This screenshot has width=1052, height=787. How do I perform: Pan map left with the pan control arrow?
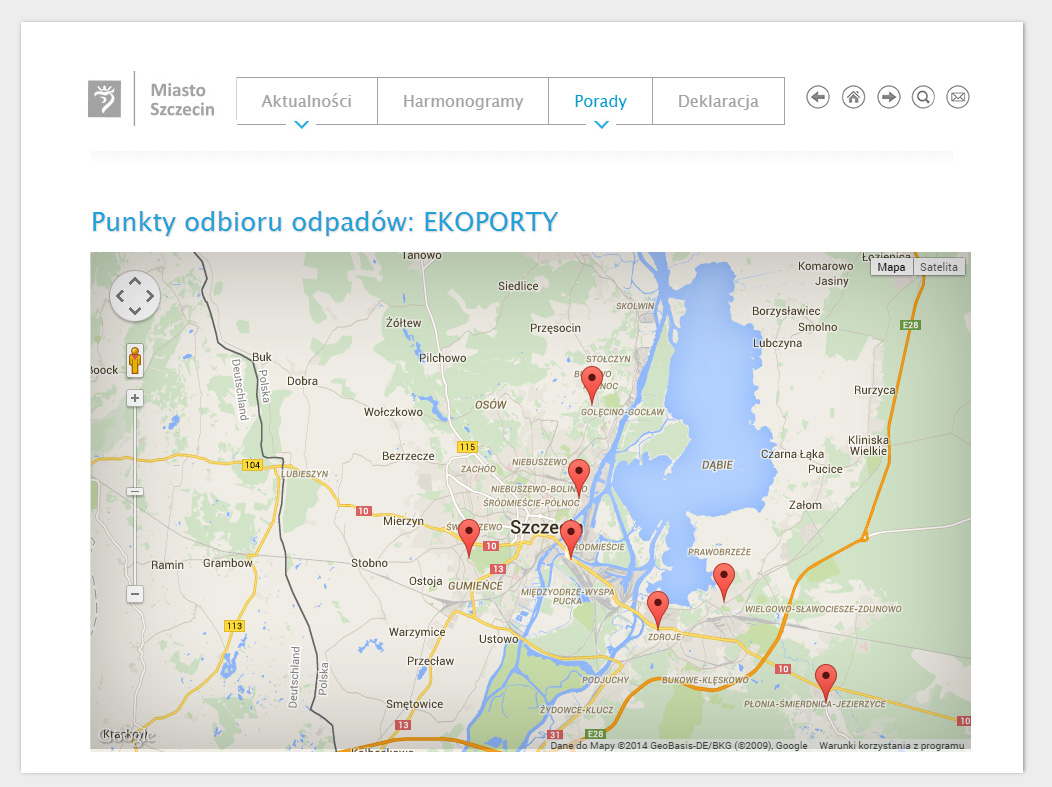[x=120, y=296]
